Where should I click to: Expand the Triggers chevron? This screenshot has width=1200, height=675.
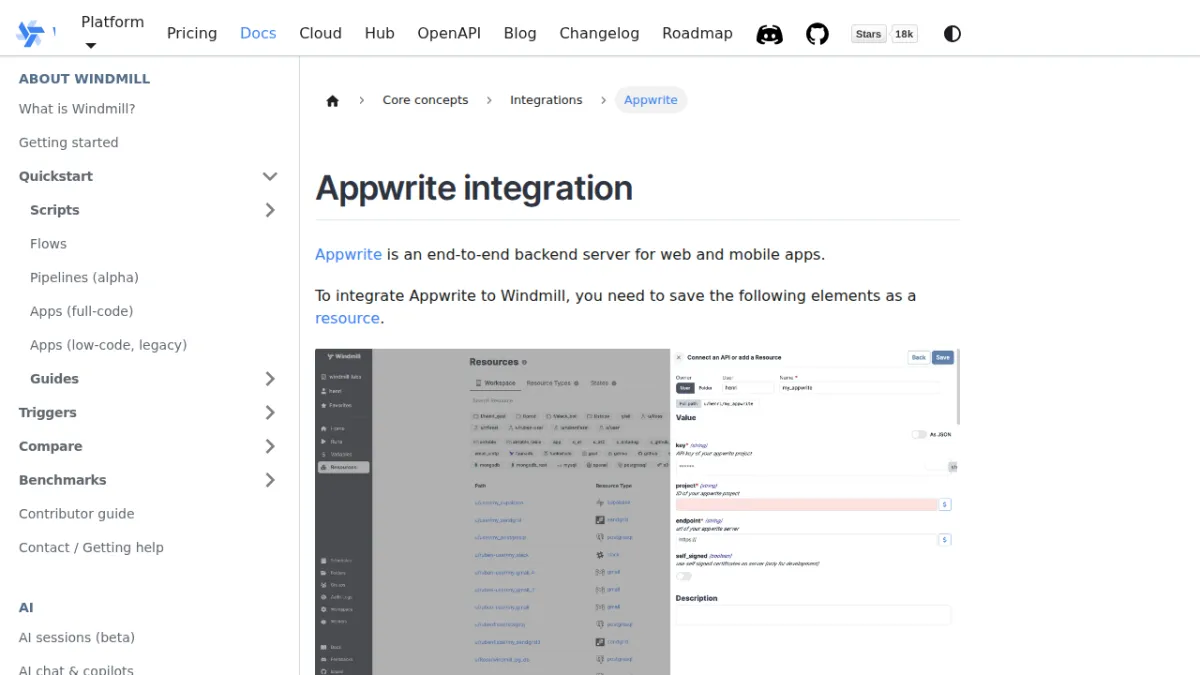270,413
